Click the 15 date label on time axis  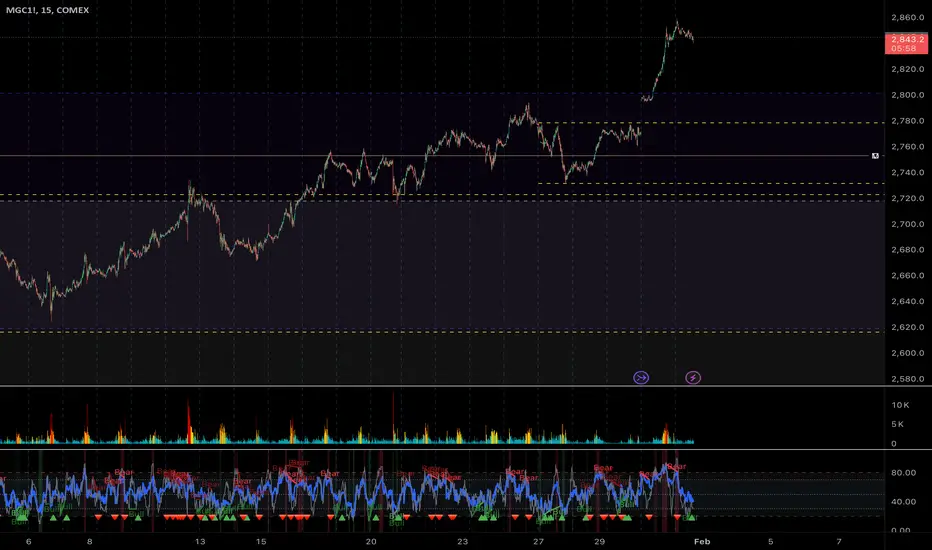pyautogui.click(x=261, y=542)
